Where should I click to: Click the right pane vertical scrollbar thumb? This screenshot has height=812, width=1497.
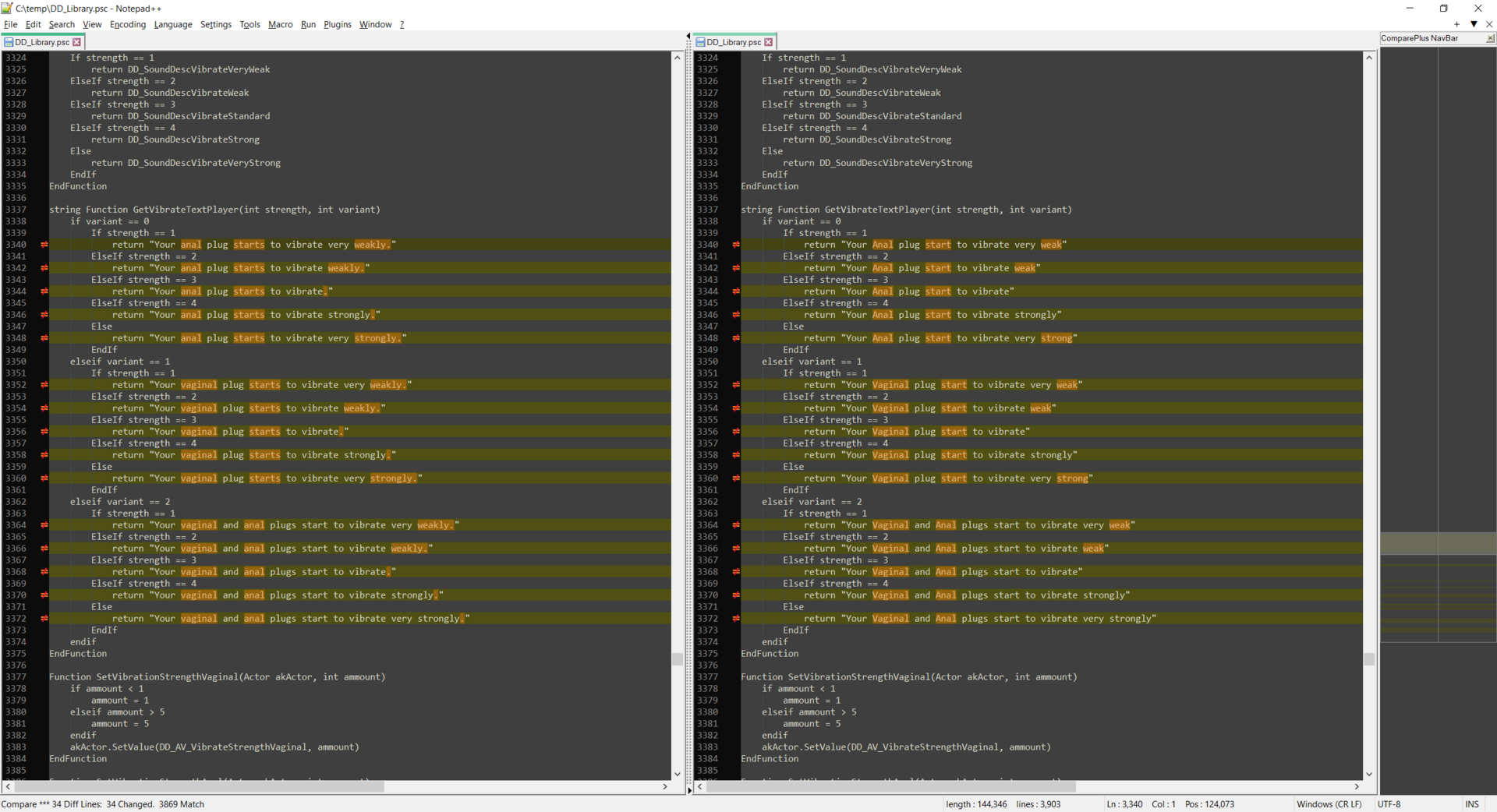[x=1368, y=659]
